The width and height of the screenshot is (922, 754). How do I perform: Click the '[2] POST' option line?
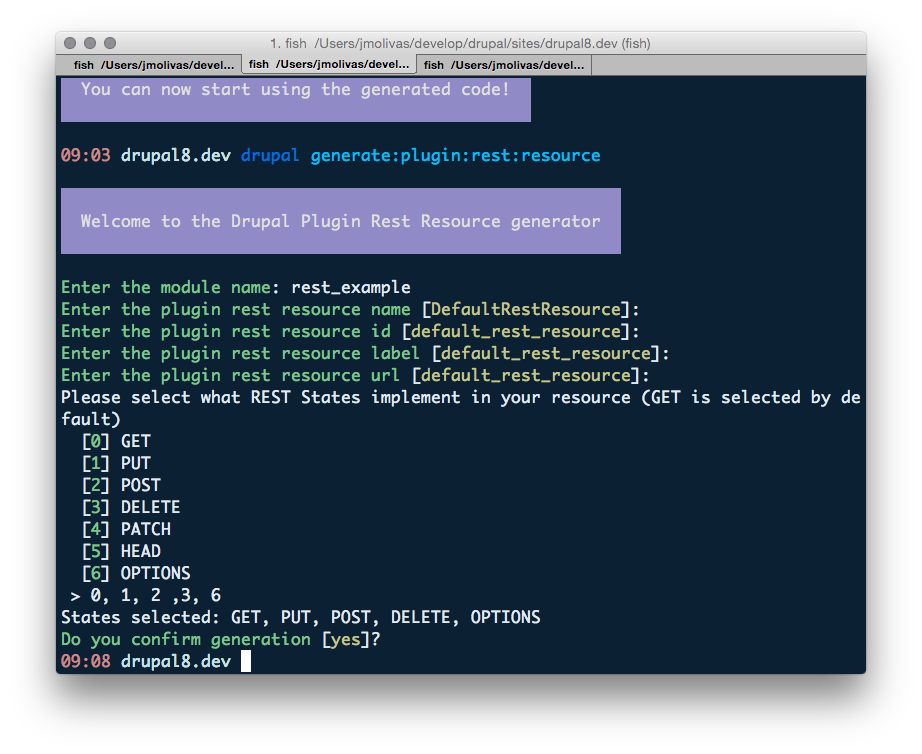(121, 486)
